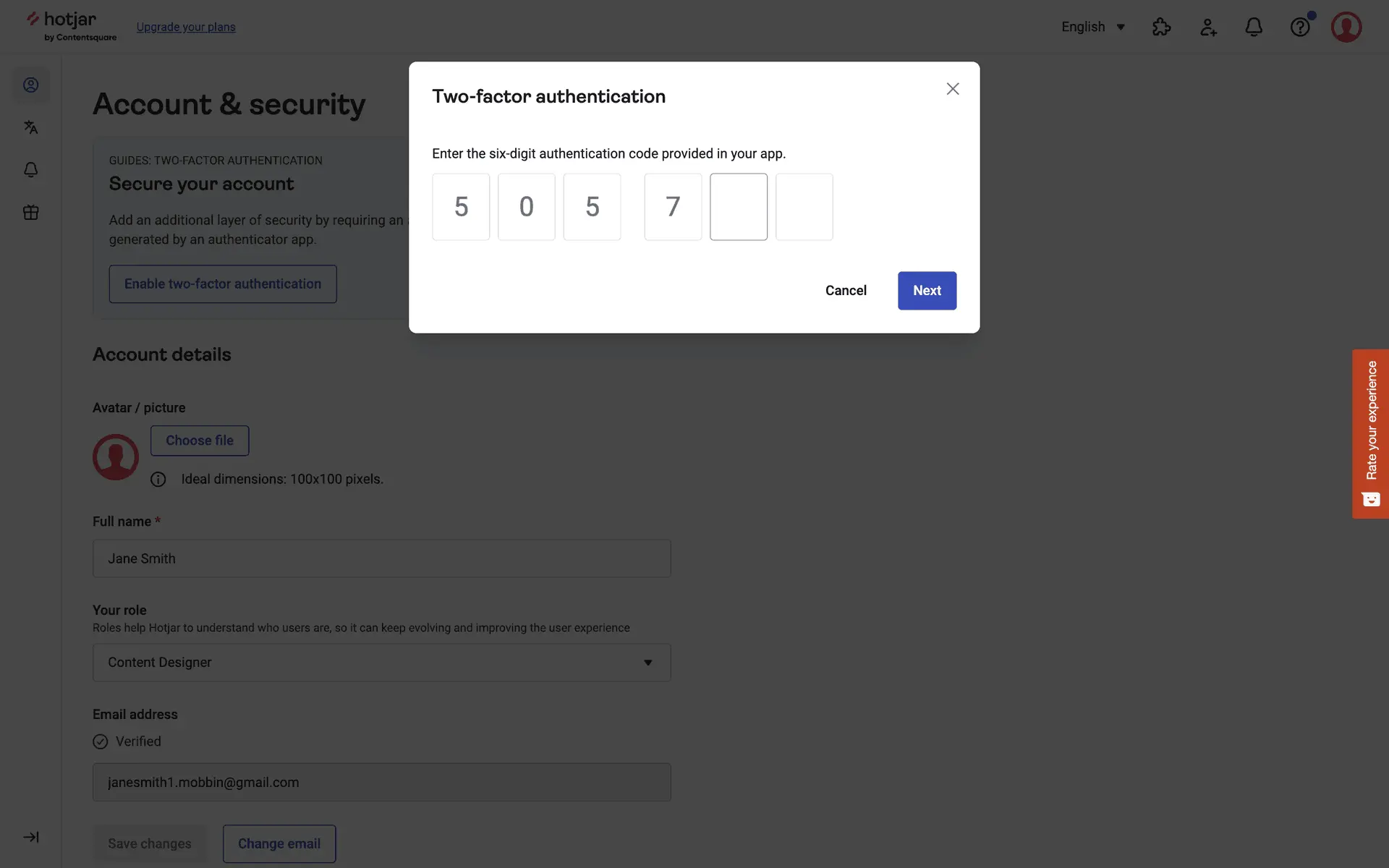Open the gift icon in sidebar
The width and height of the screenshot is (1389, 868).
pos(30,213)
